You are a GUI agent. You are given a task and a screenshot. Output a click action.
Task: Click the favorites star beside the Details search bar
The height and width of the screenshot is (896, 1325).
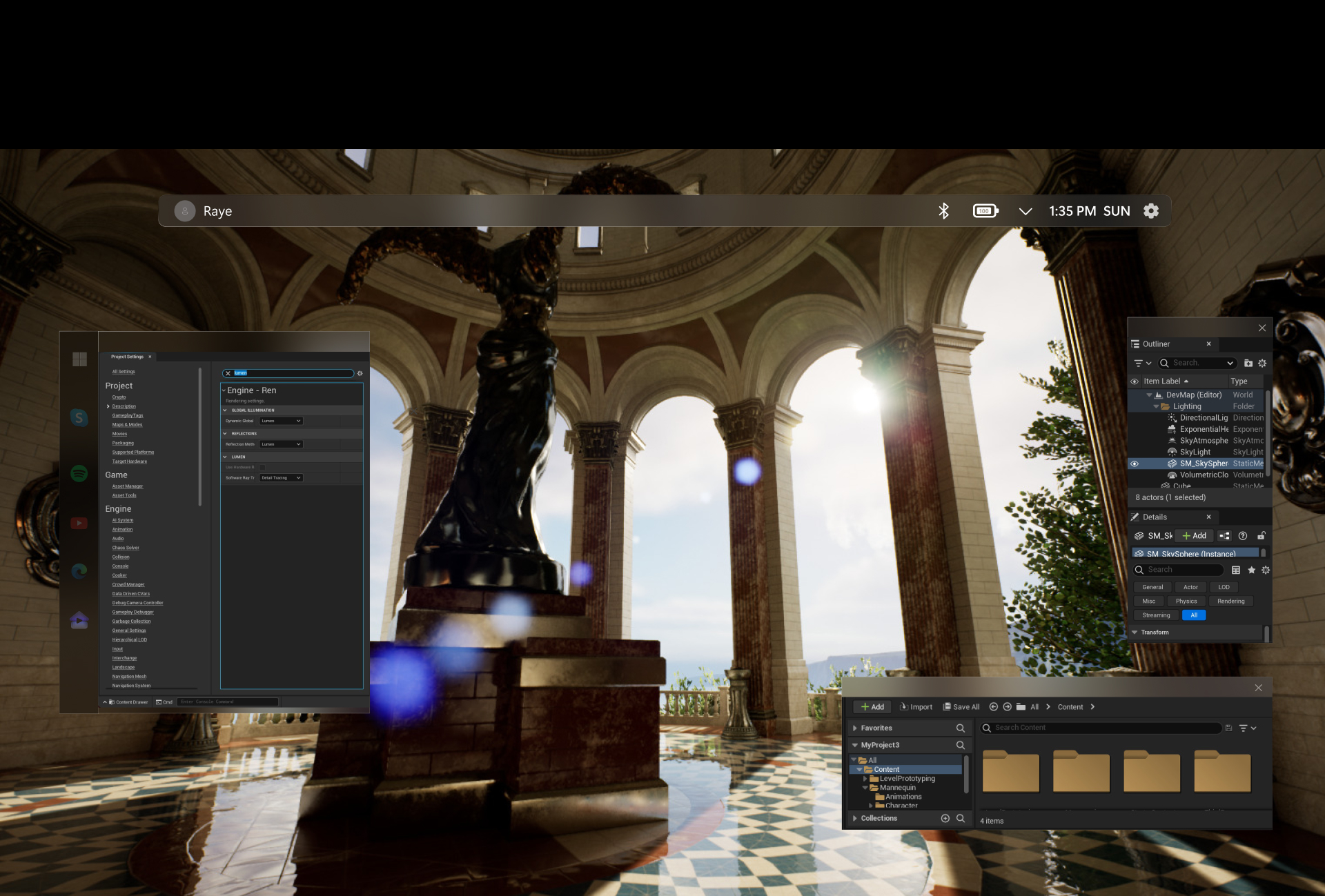click(1252, 570)
